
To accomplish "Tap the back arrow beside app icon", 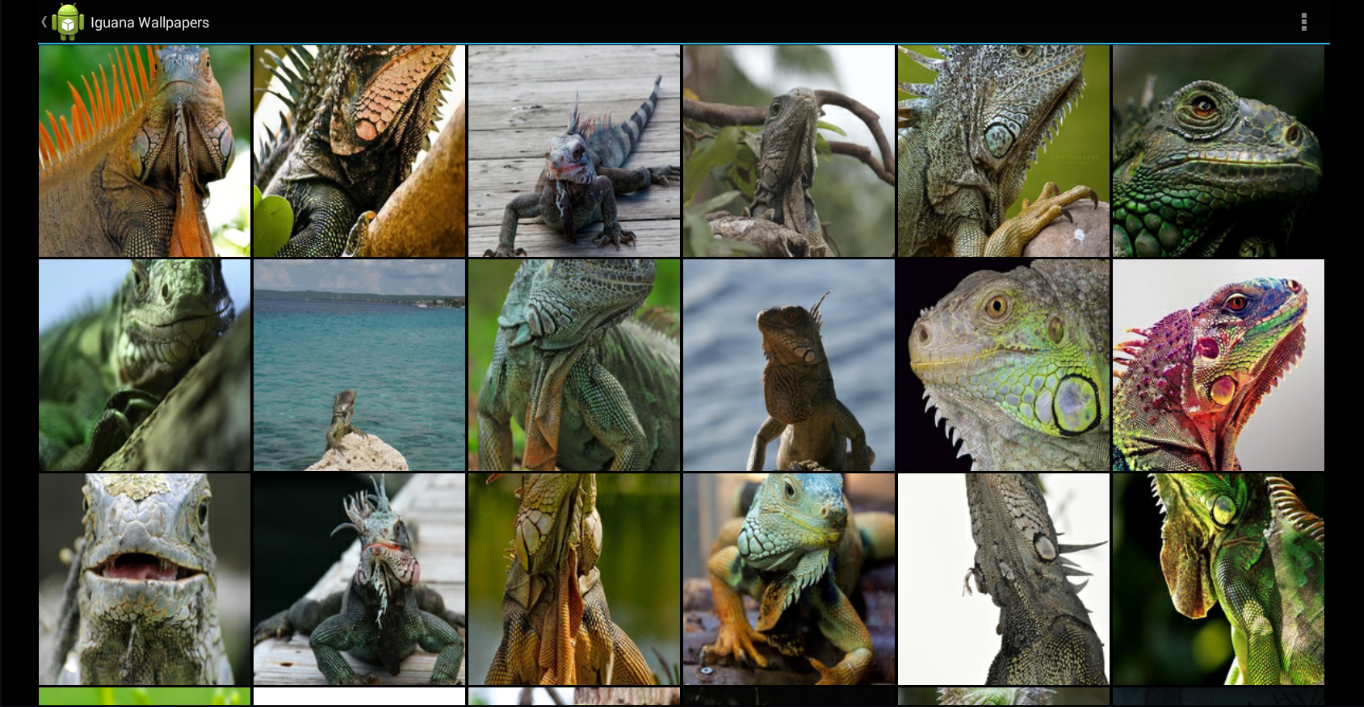I will (x=44, y=22).
